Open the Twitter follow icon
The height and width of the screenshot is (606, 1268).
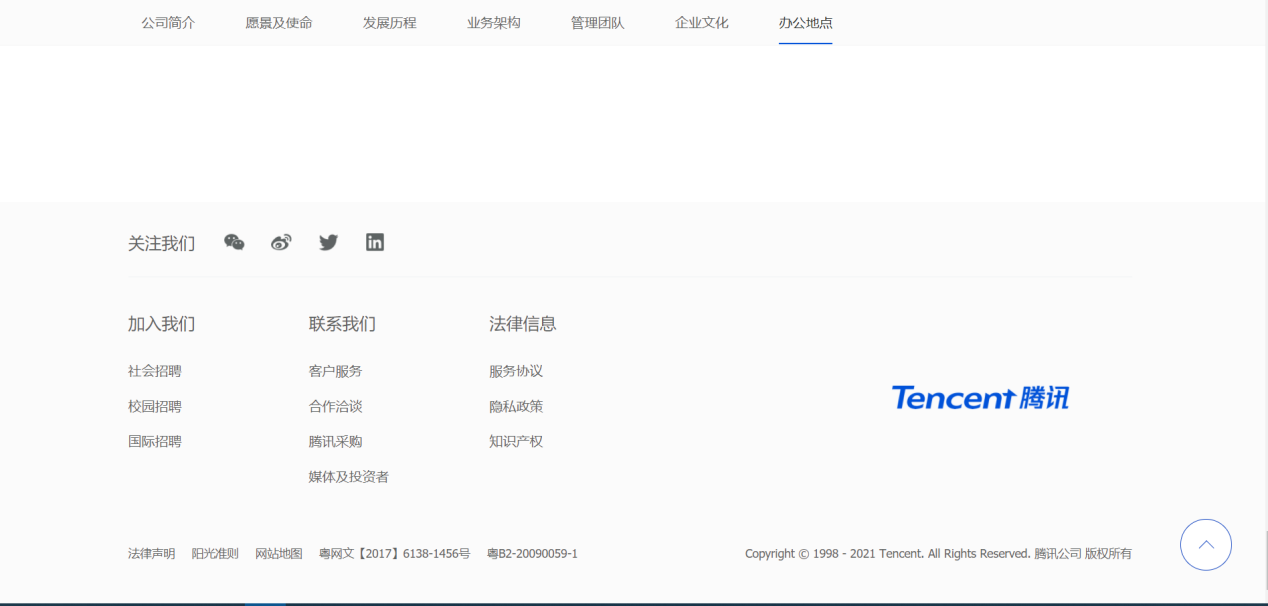(x=328, y=242)
